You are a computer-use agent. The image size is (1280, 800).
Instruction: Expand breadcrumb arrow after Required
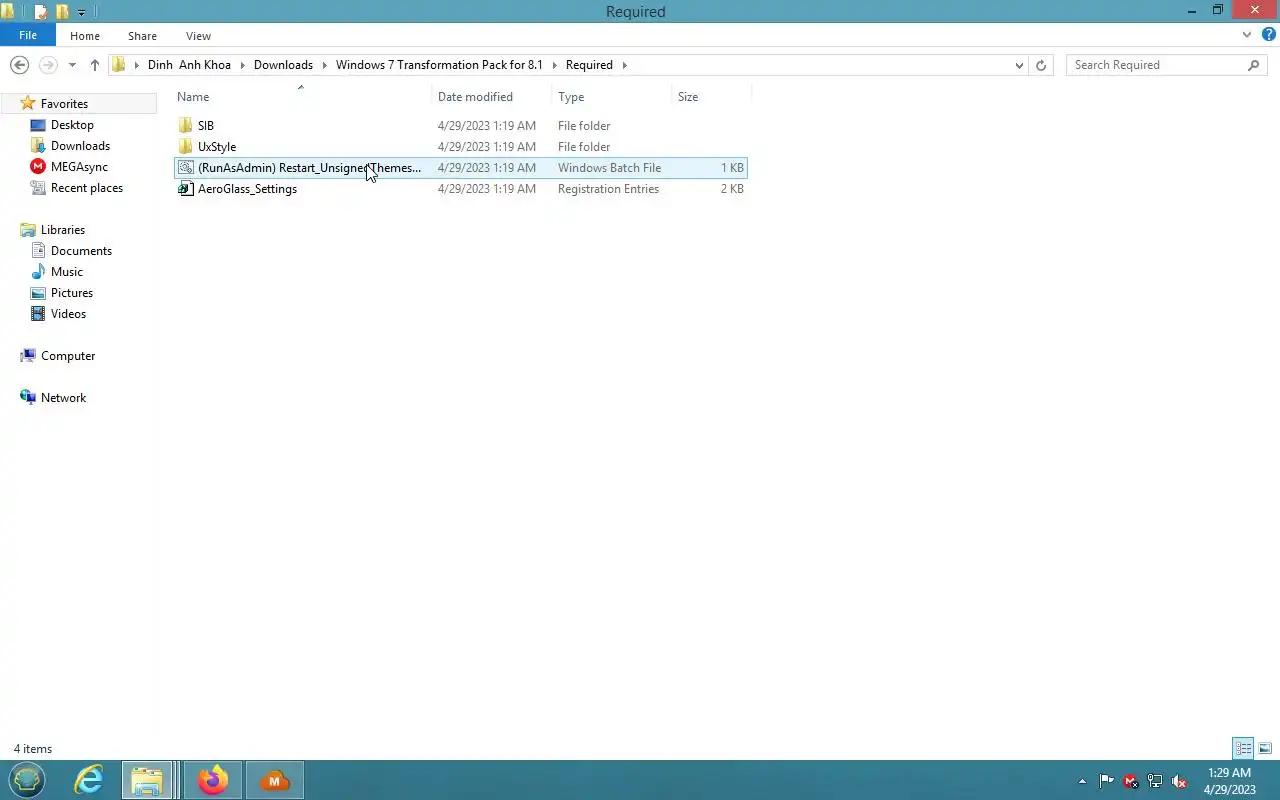coord(625,65)
